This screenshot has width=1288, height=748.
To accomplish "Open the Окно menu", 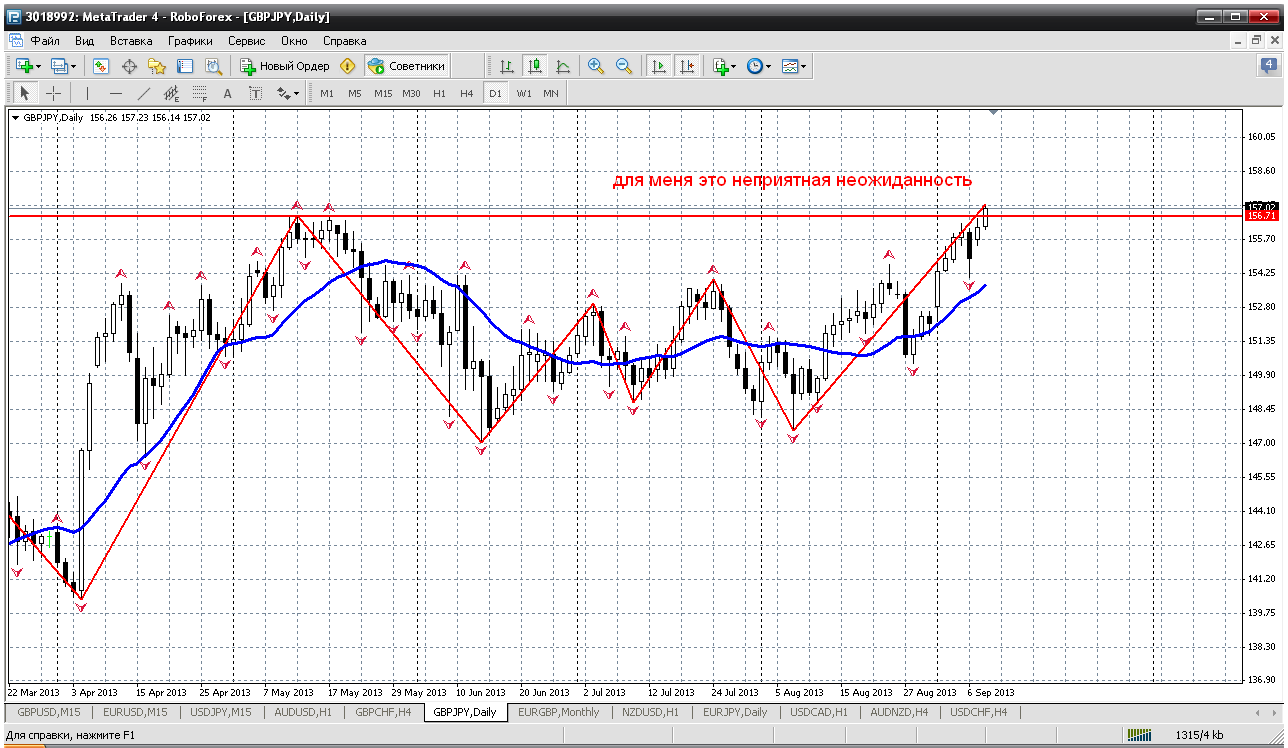I will (294, 41).
